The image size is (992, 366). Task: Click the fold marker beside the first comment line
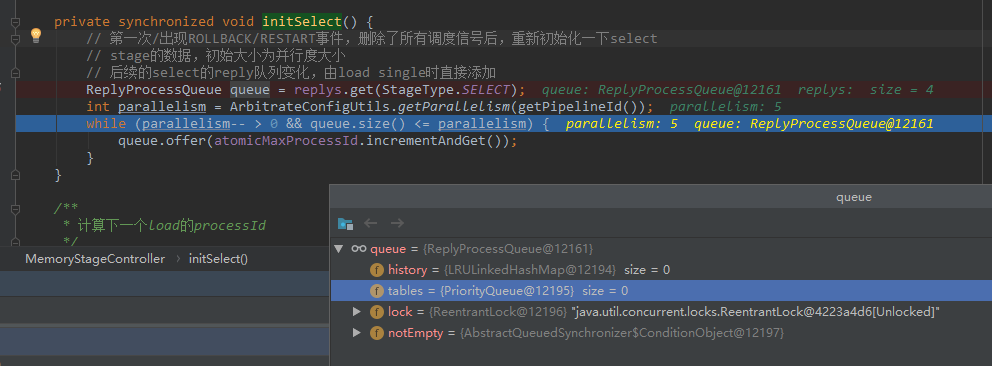[16, 39]
